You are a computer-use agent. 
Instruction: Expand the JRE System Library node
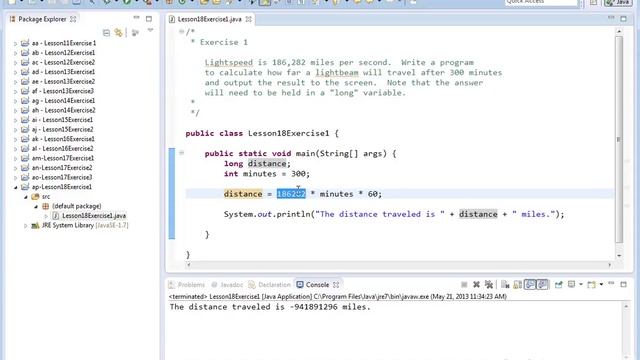(x=26, y=226)
